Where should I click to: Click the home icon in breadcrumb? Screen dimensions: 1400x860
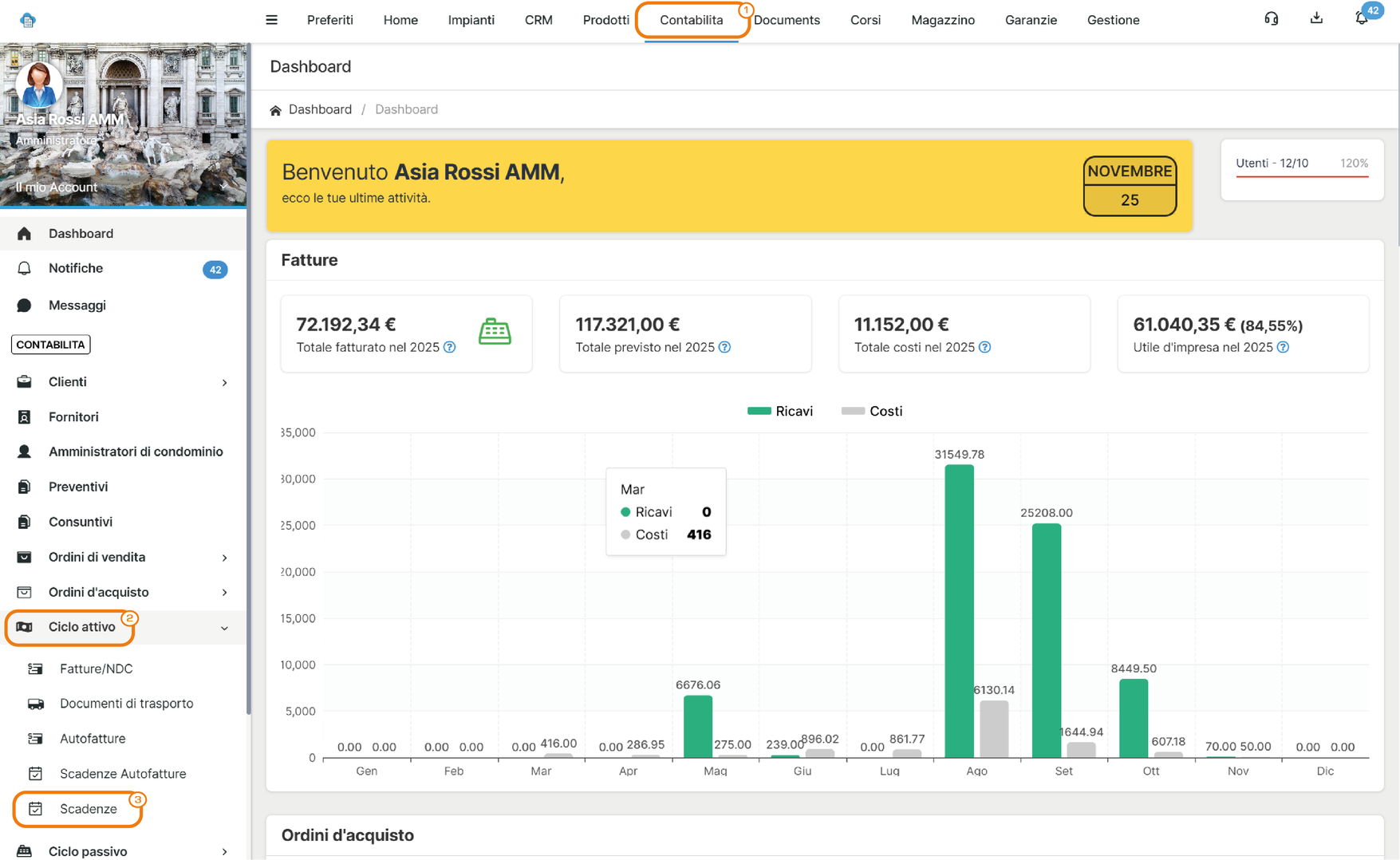point(275,110)
